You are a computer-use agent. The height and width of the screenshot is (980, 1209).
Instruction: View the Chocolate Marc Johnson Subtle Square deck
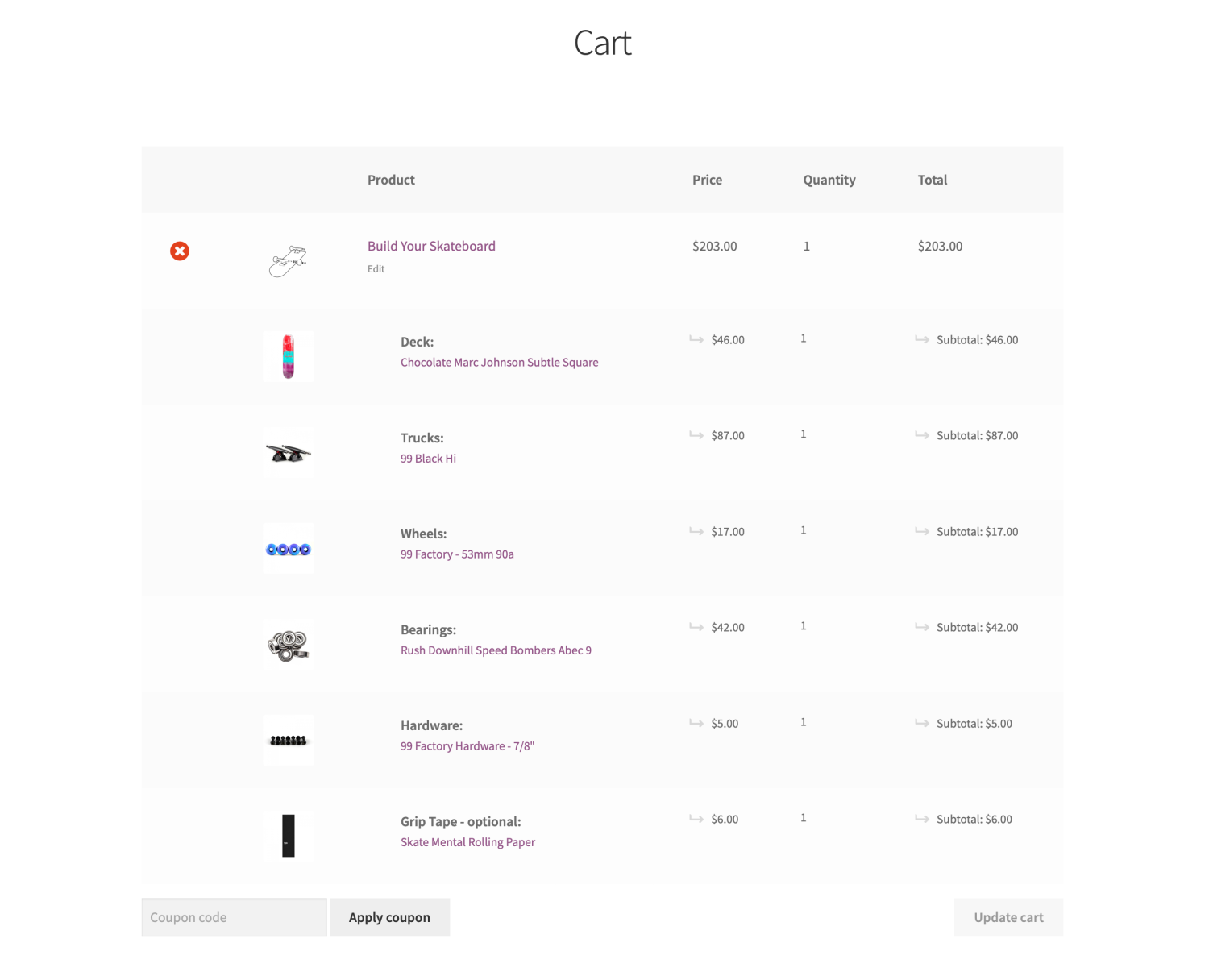coord(499,362)
